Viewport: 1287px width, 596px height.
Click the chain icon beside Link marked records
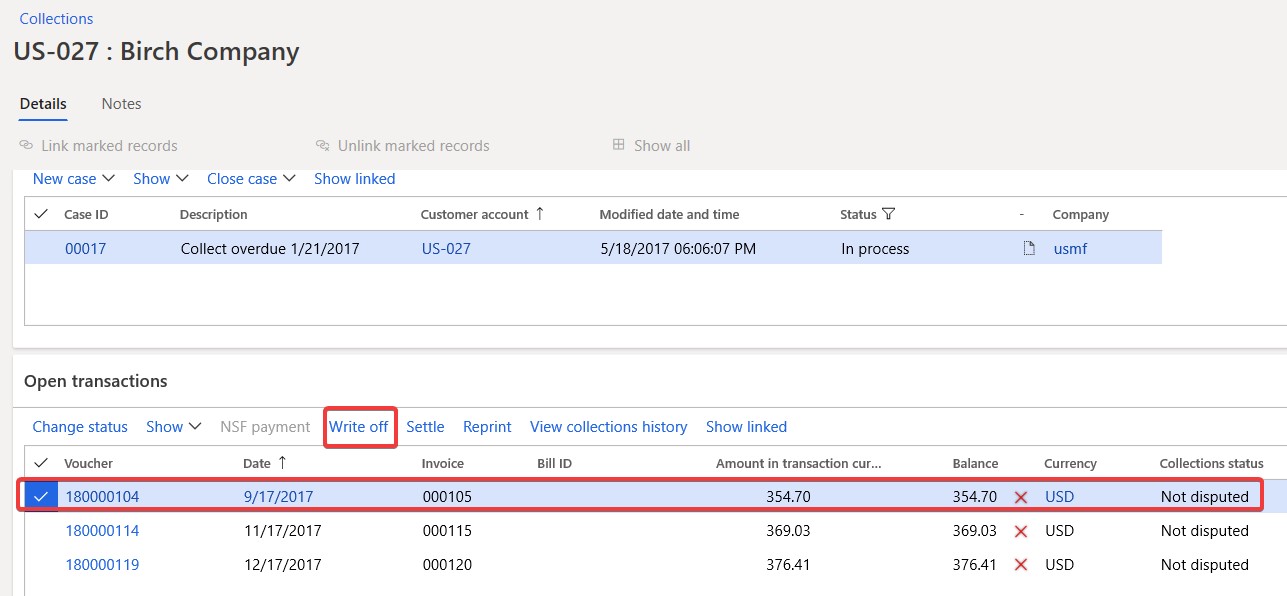(25, 145)
